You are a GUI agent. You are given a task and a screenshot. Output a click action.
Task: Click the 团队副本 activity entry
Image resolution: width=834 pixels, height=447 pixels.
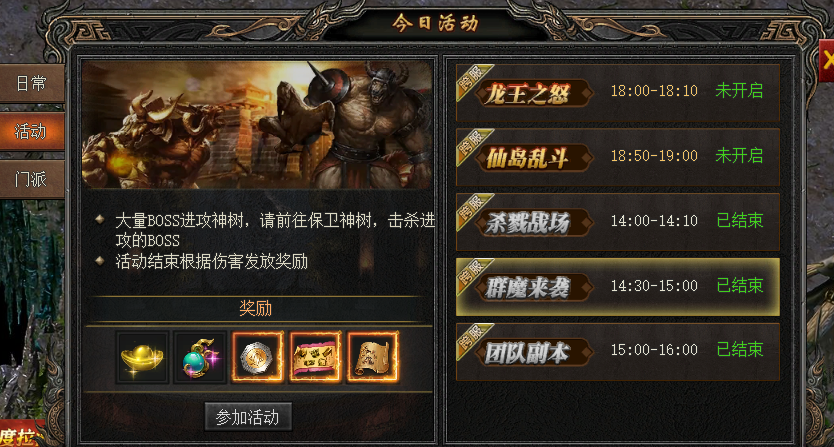pos(618,352)
